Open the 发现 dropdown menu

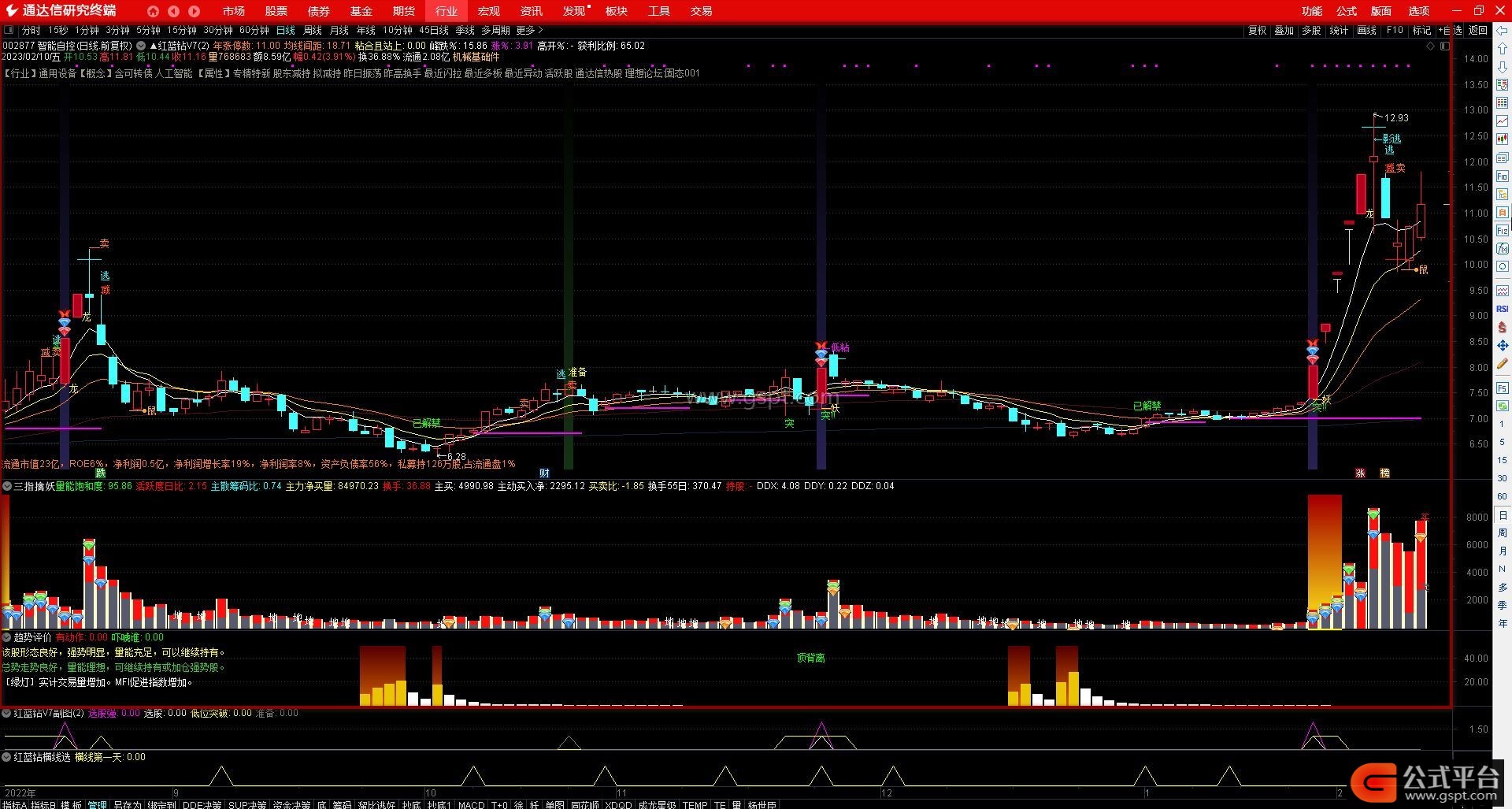tap(576, 11)
